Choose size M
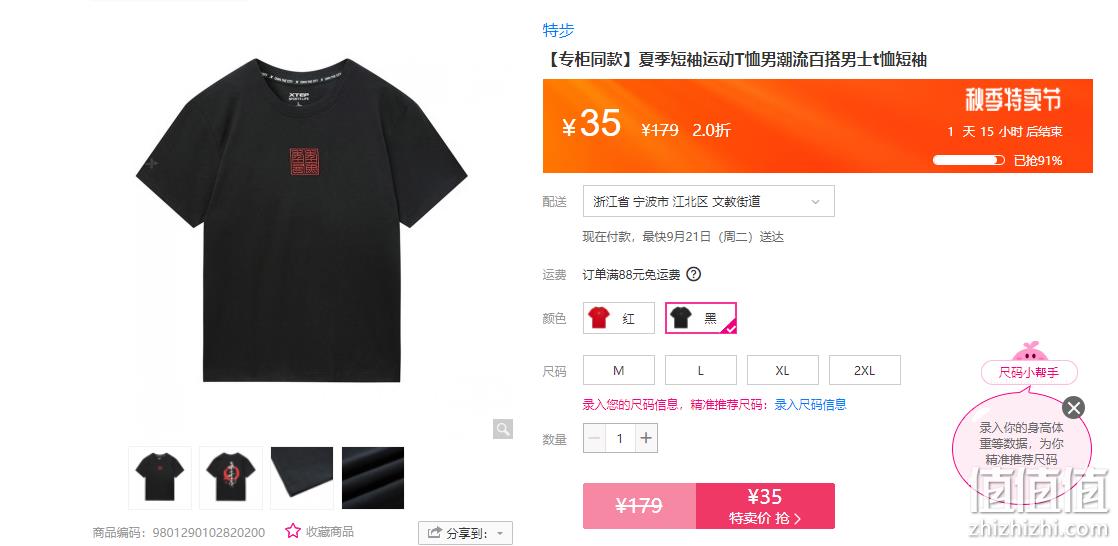The height and width of the screenshot is (546, 1118). [x=619, y=370]
